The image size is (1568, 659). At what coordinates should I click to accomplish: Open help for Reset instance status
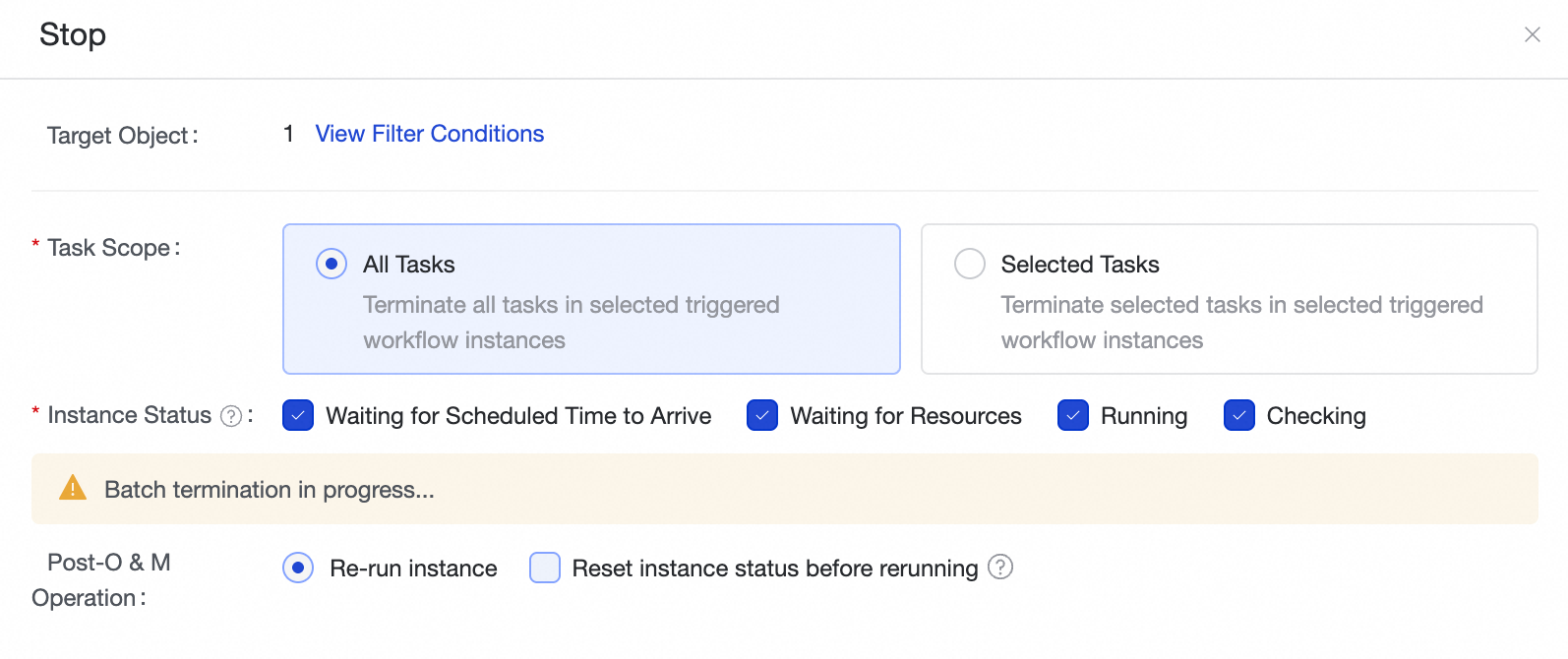tap(1000, 568)
